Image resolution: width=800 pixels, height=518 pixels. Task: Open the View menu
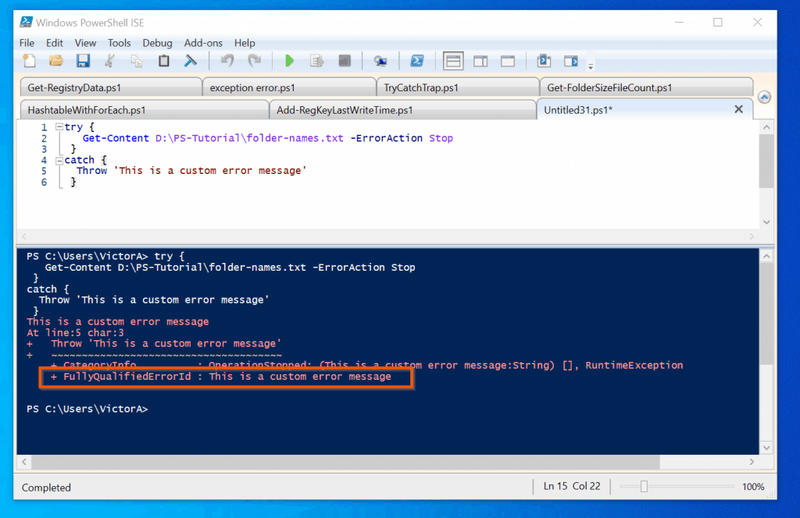(85, 43)
